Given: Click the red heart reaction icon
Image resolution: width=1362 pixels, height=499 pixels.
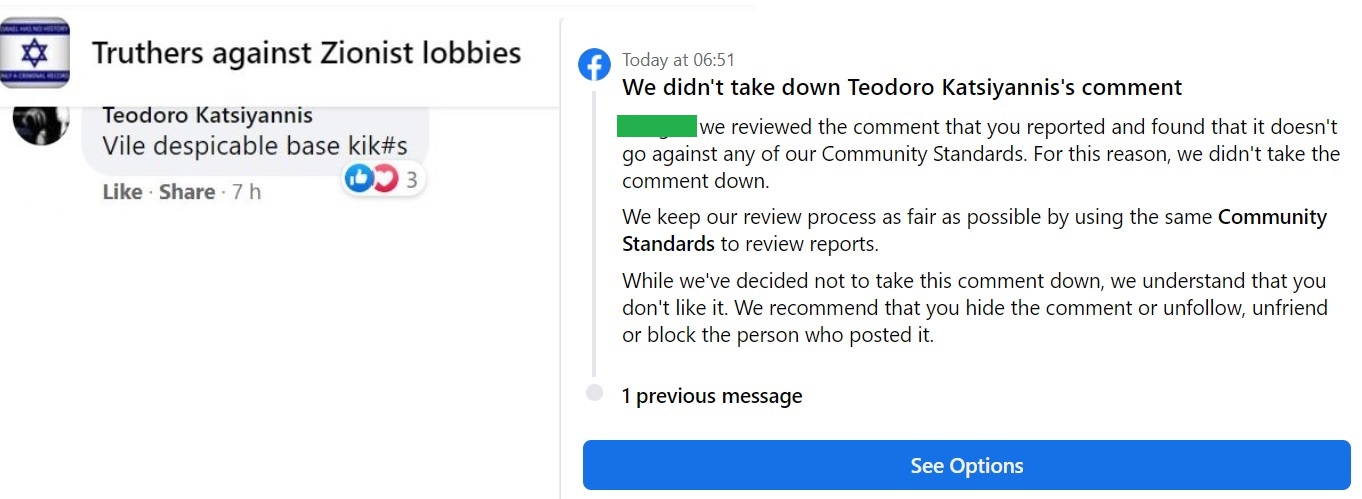Looking at the screenshot, I should pyautogui.click(x=384, y=179).
